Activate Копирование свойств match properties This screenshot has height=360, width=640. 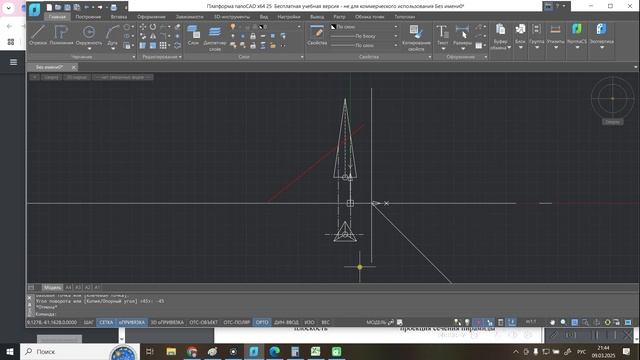click(x=416, y=38)
